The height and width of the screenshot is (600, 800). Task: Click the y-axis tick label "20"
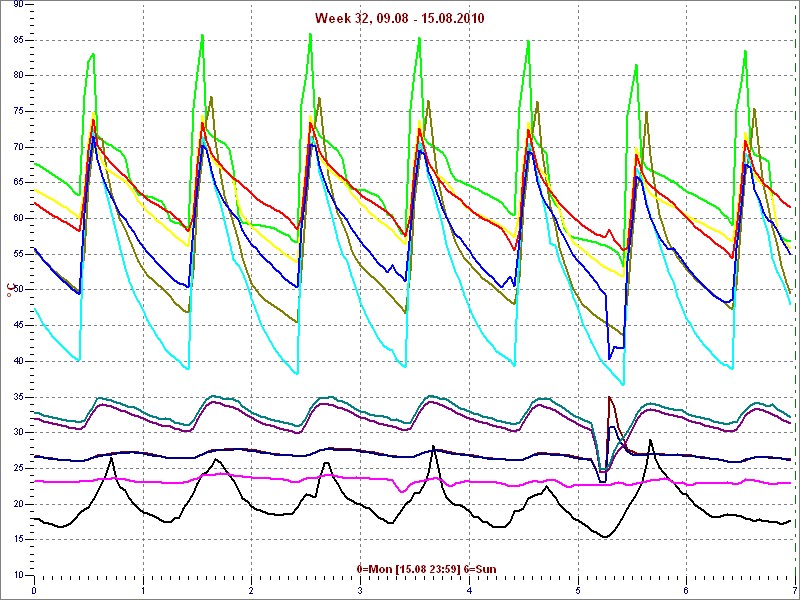[18, 504]
